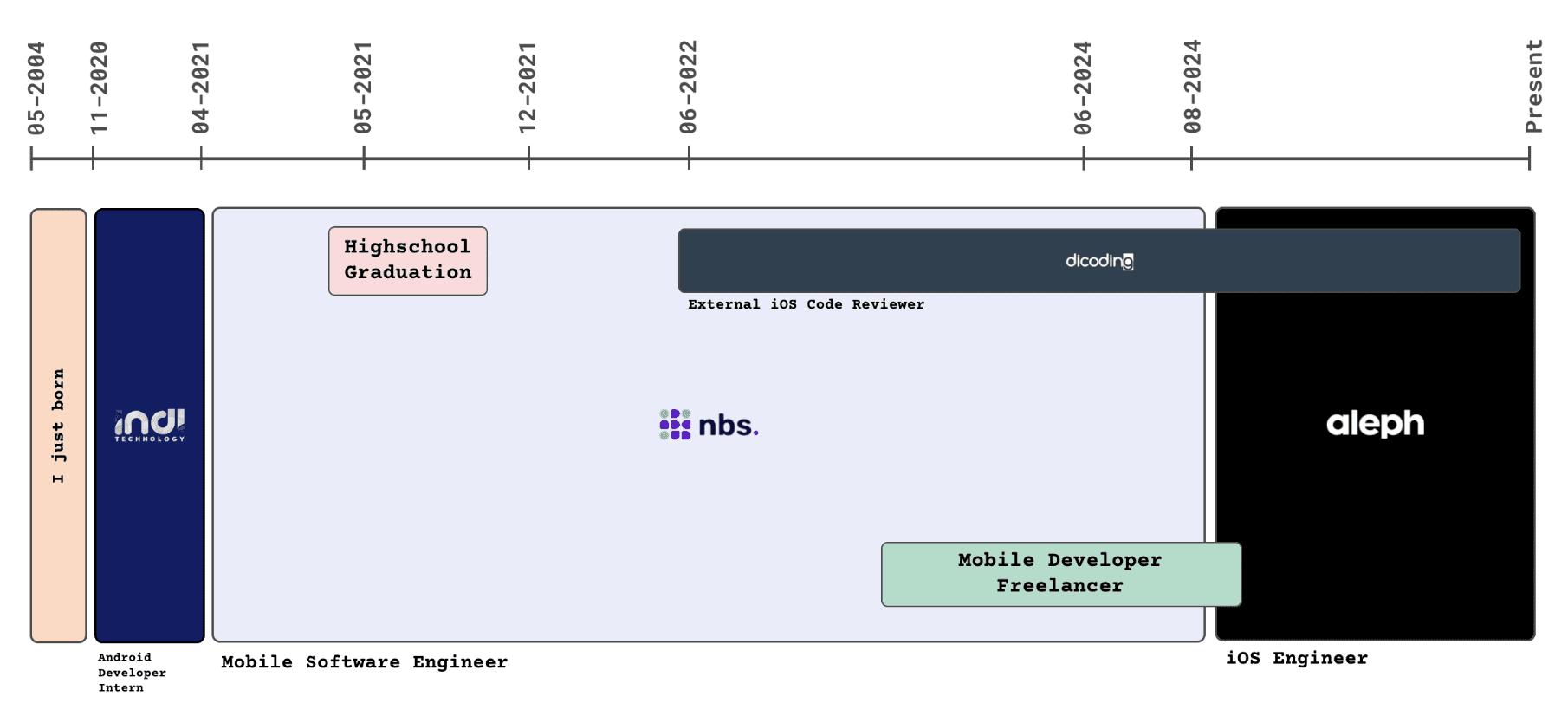Click the Android Developer Intern caption
1568x716 pixels.
pos(132,673)
